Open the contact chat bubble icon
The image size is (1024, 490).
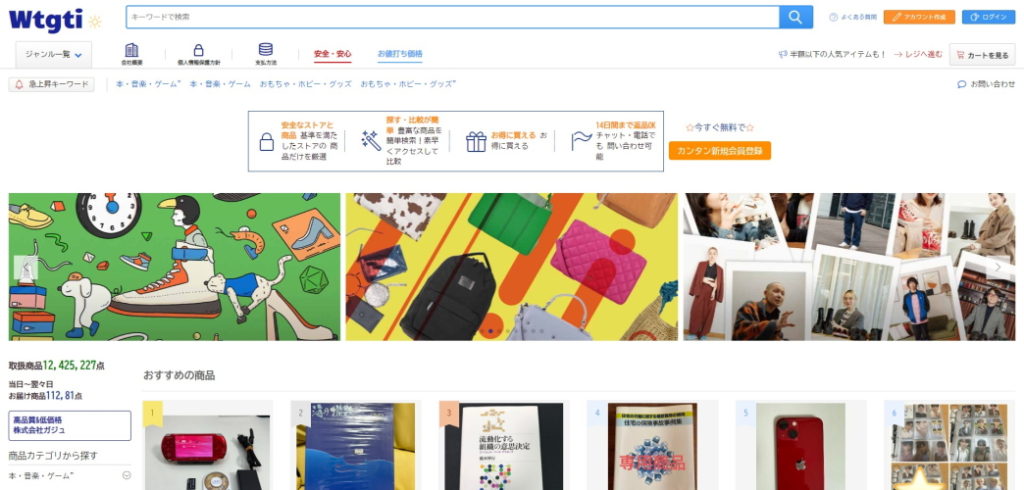961,84
